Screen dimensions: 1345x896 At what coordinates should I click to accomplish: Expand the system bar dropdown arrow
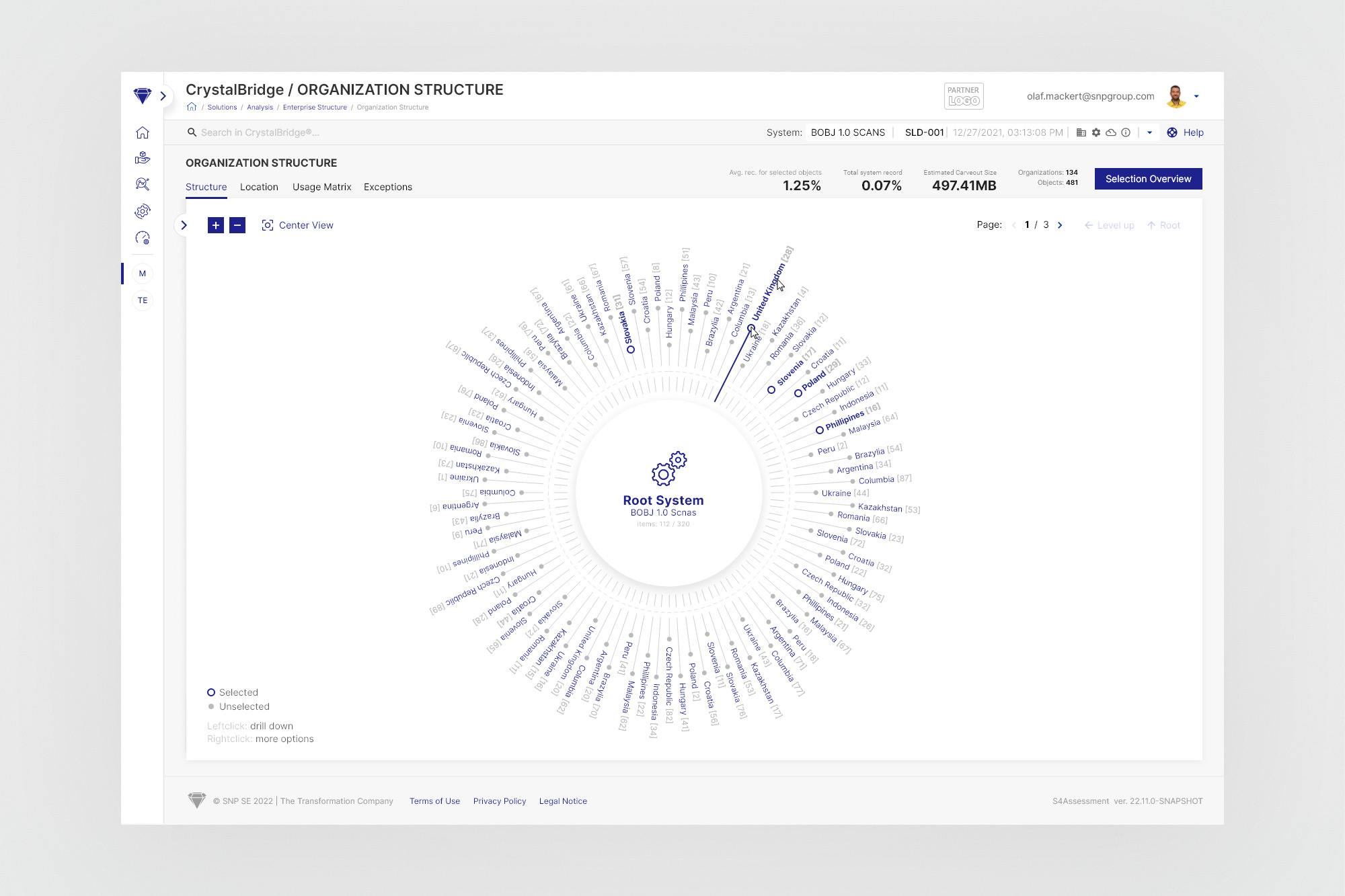tap(1149, 132)
